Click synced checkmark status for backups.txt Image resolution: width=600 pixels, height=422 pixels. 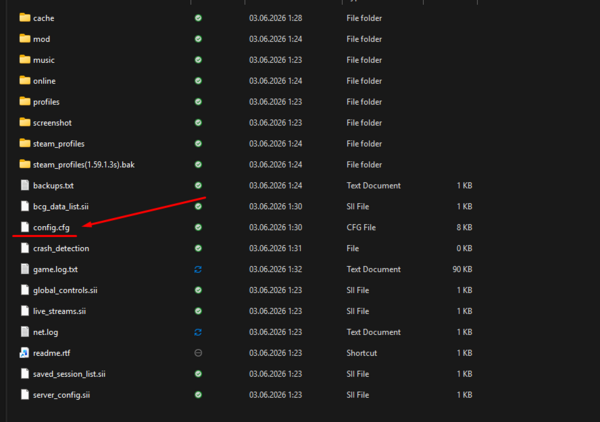pyautogui.click(x=198, y=186)
